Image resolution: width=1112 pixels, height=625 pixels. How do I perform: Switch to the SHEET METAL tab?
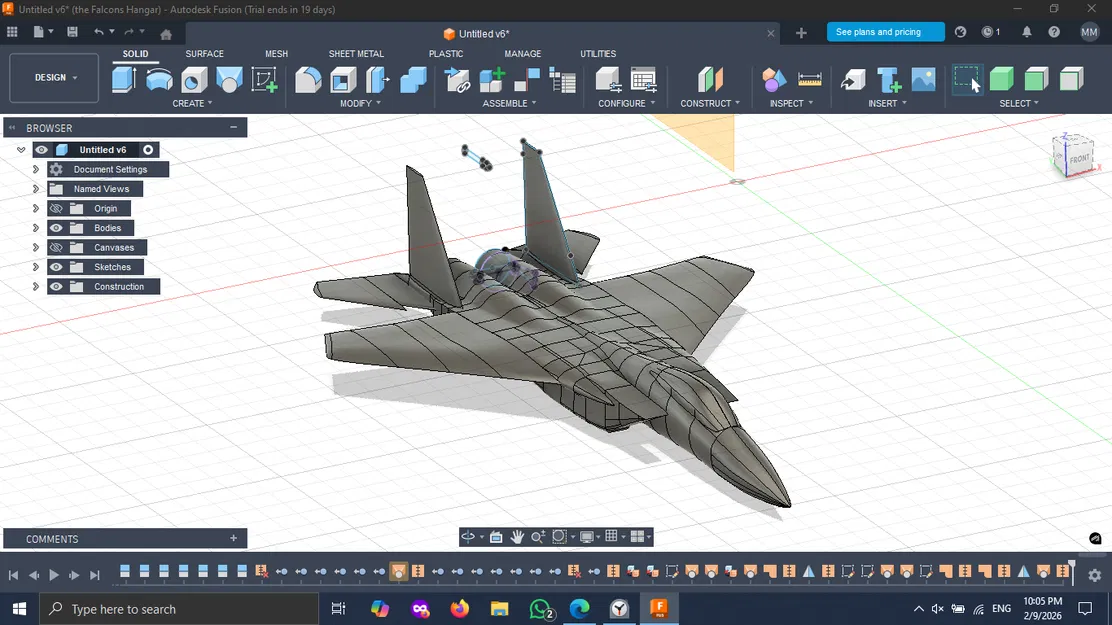(356, 54)
